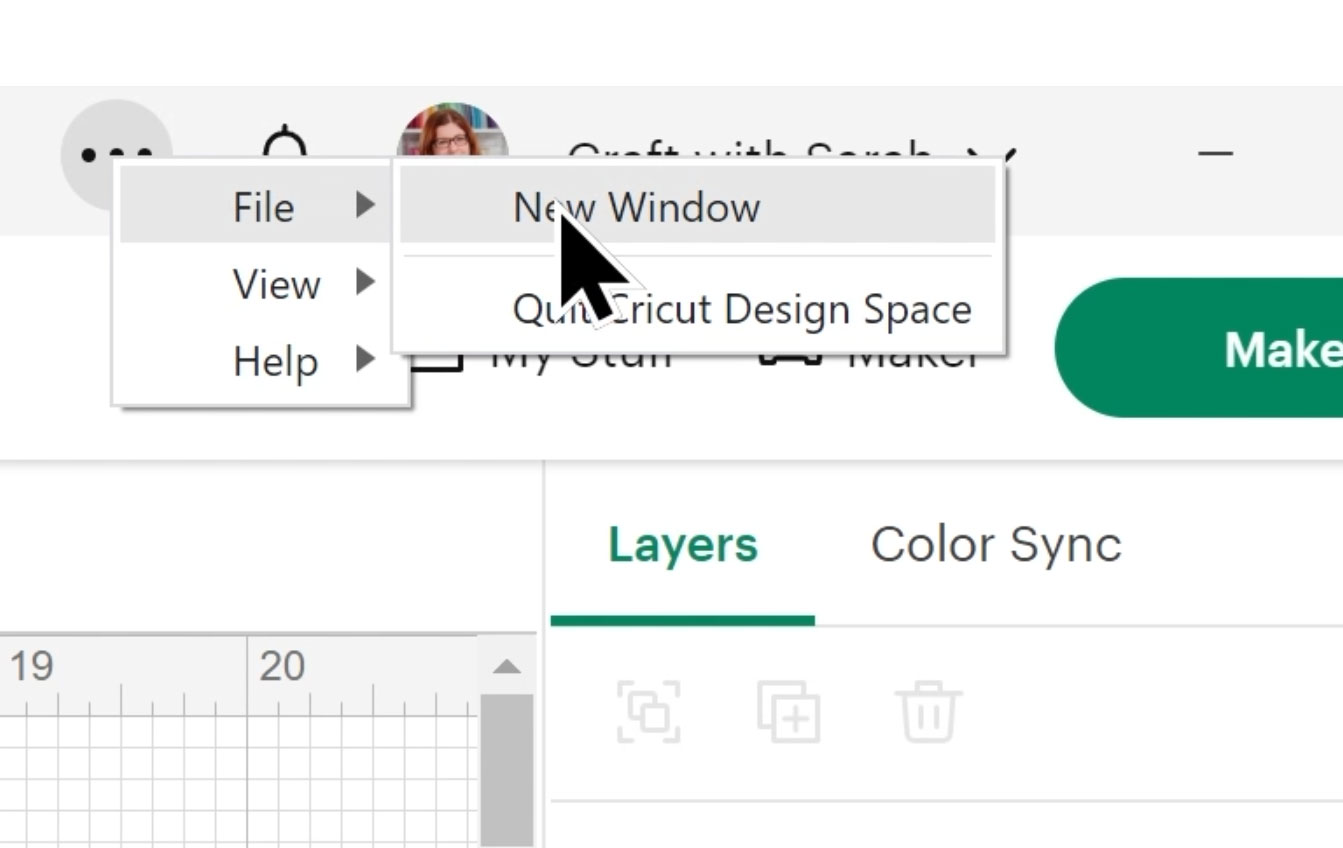Open the View menu
The width and height of the screenshot is (1343, 848).
(255, 284)
